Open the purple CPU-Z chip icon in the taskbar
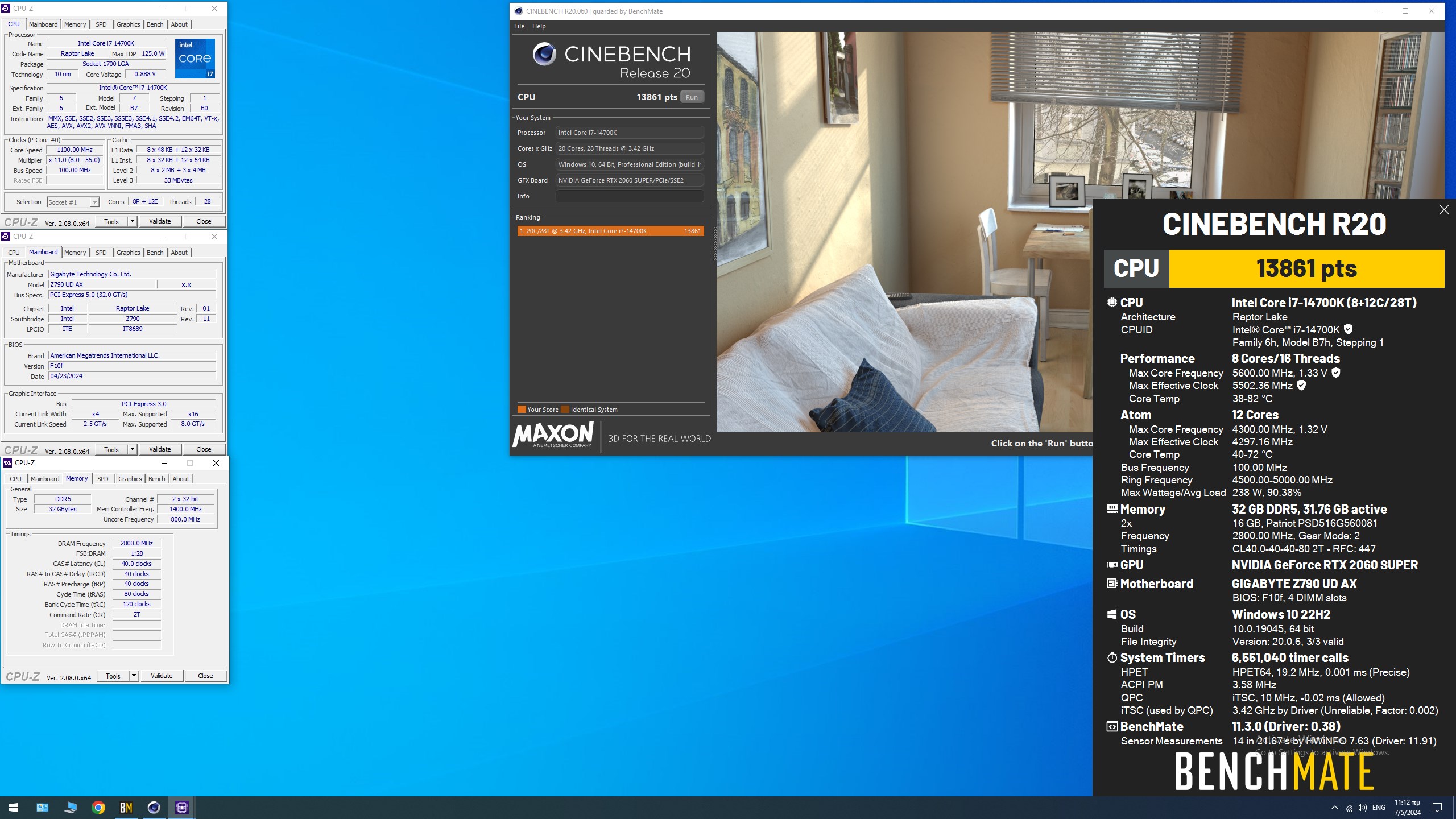This screenshot has width=1456, height=819. 182,807
